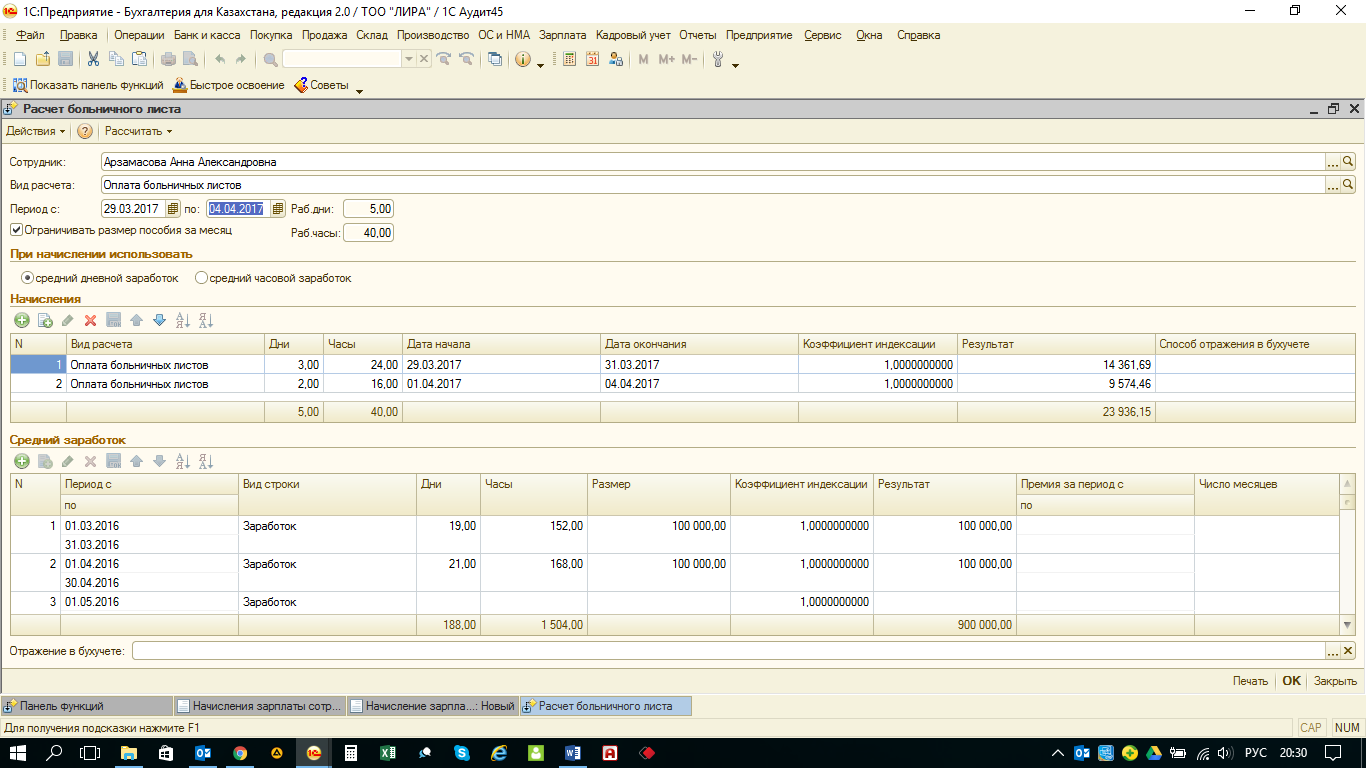The width and height of the screenshot is (1366, 768).
Task: Add a row in Средний заработок table
Action: 21,461
